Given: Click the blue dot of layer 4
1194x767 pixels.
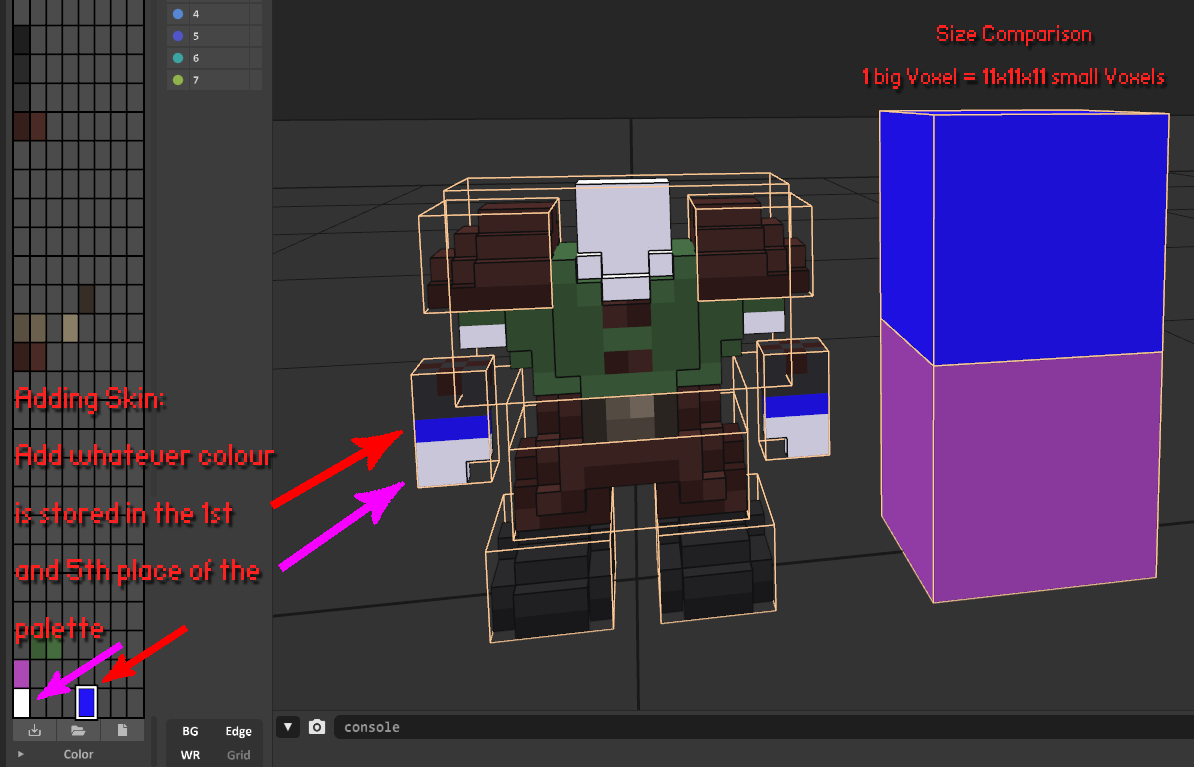Looking at the screenshot, I should tap(178, 14).
